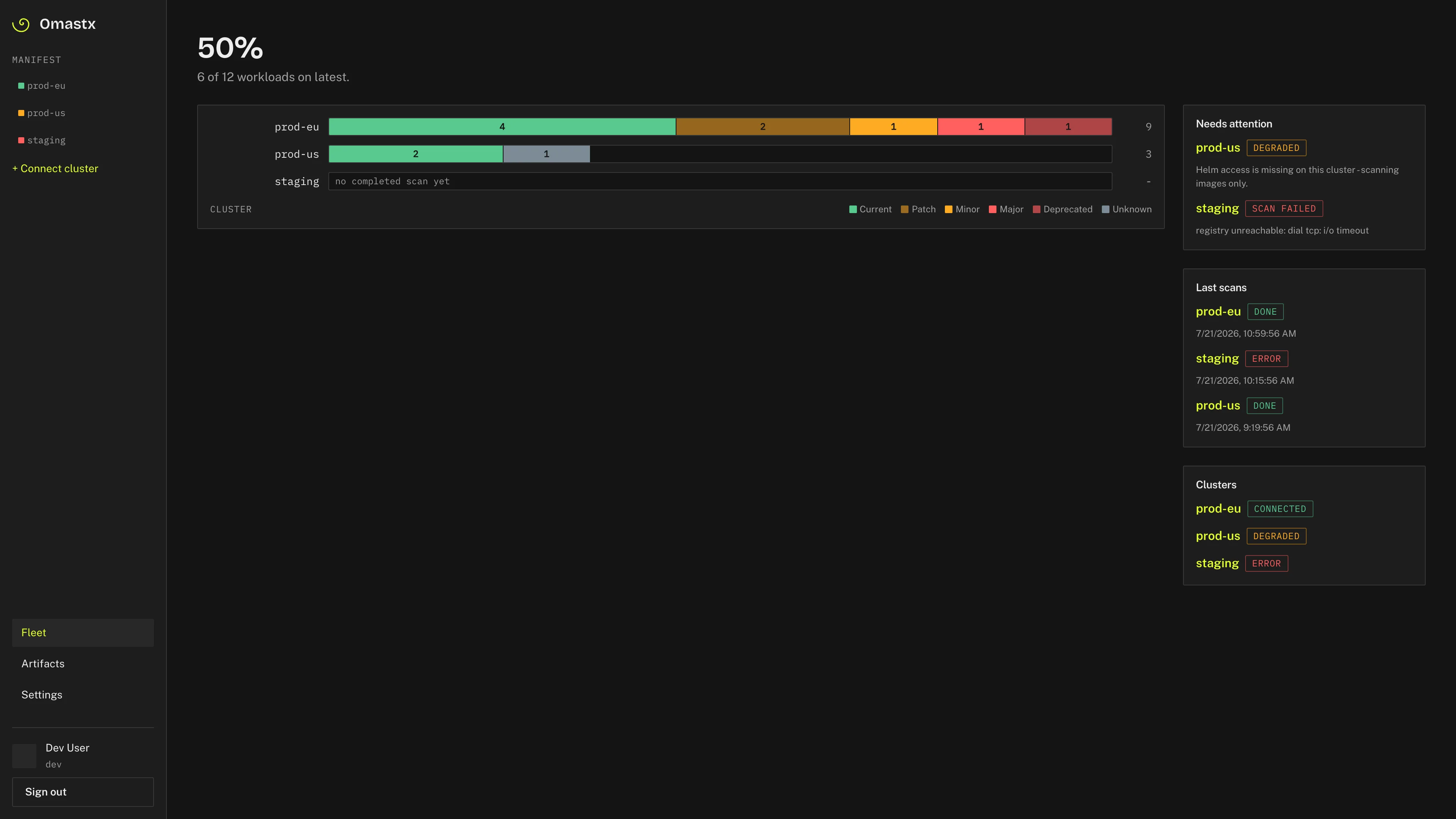Image resolution: width=1456 pixels, height=819 pixels.
Task: Click 'registry unreachable: dial tcp: i/o timeout' message
Action: pyautogui.click(x=1282, y=231)
